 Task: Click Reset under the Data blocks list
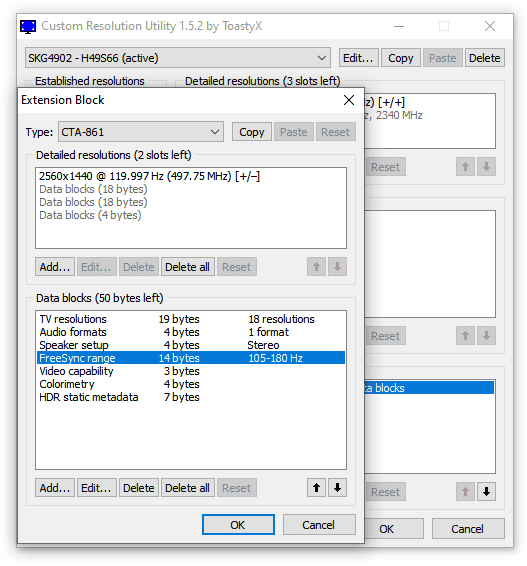pos(236,488)
